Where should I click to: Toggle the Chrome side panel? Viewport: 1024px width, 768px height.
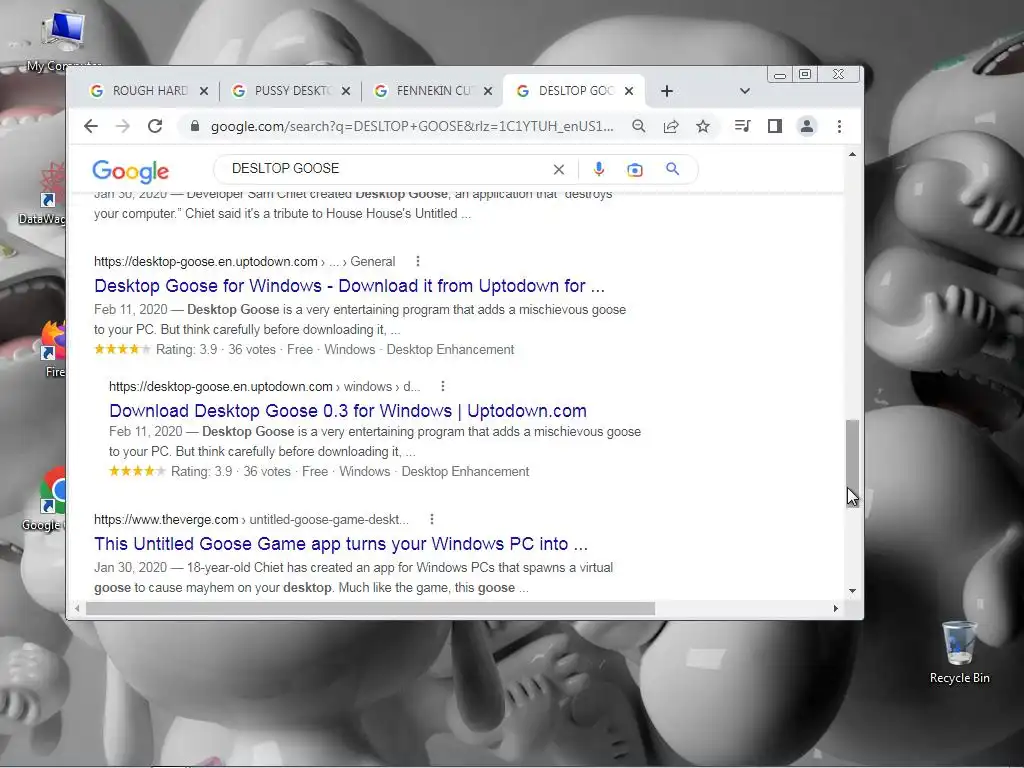click(x=775, y=126)
